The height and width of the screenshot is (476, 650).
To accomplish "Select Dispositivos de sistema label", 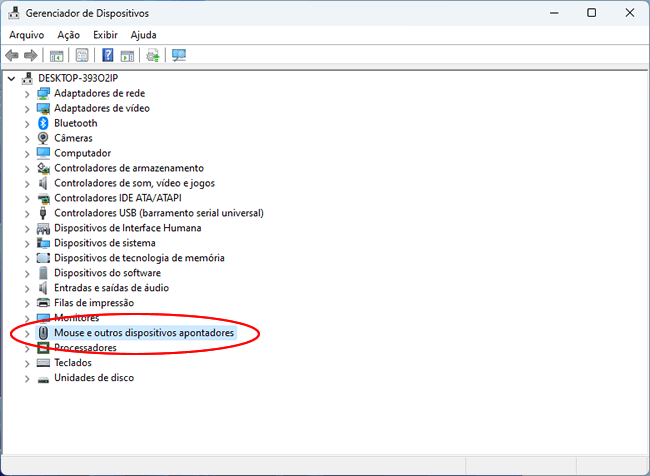I will coord(105,243).
